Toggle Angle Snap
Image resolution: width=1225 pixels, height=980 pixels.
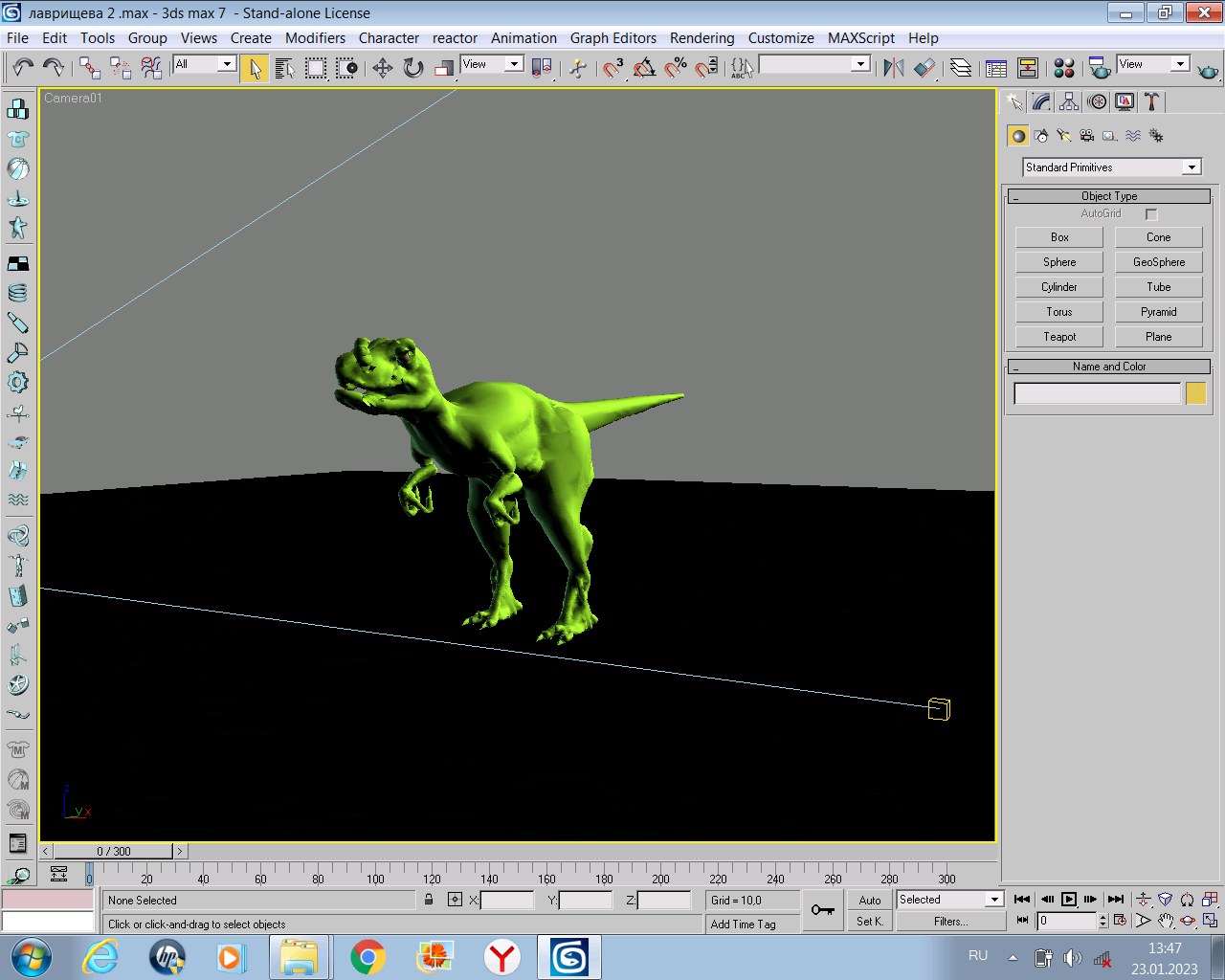[645, 67]
